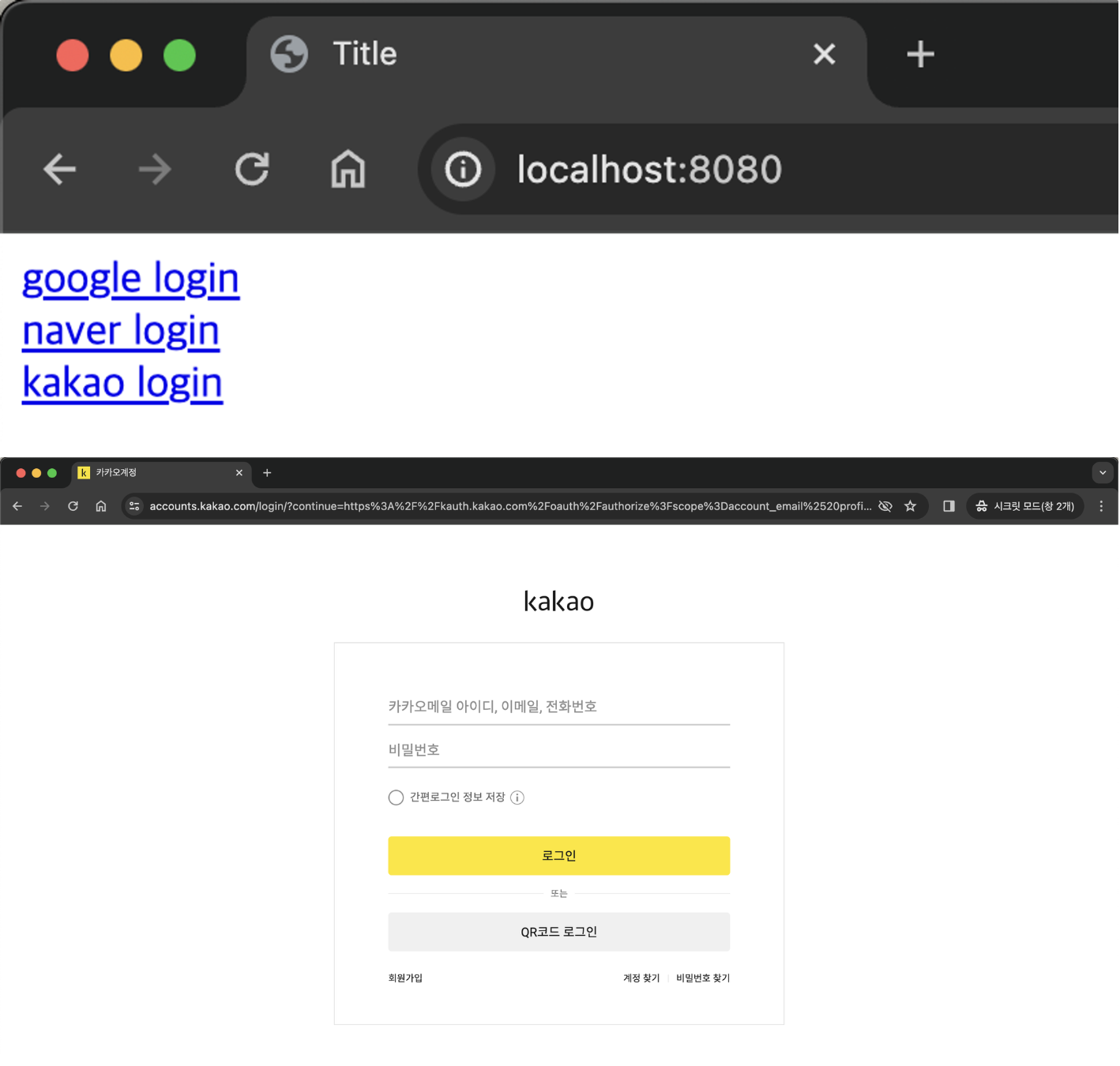Focus the 비밀번호 password field
1120x1066 pixels.
coord(558,750)
